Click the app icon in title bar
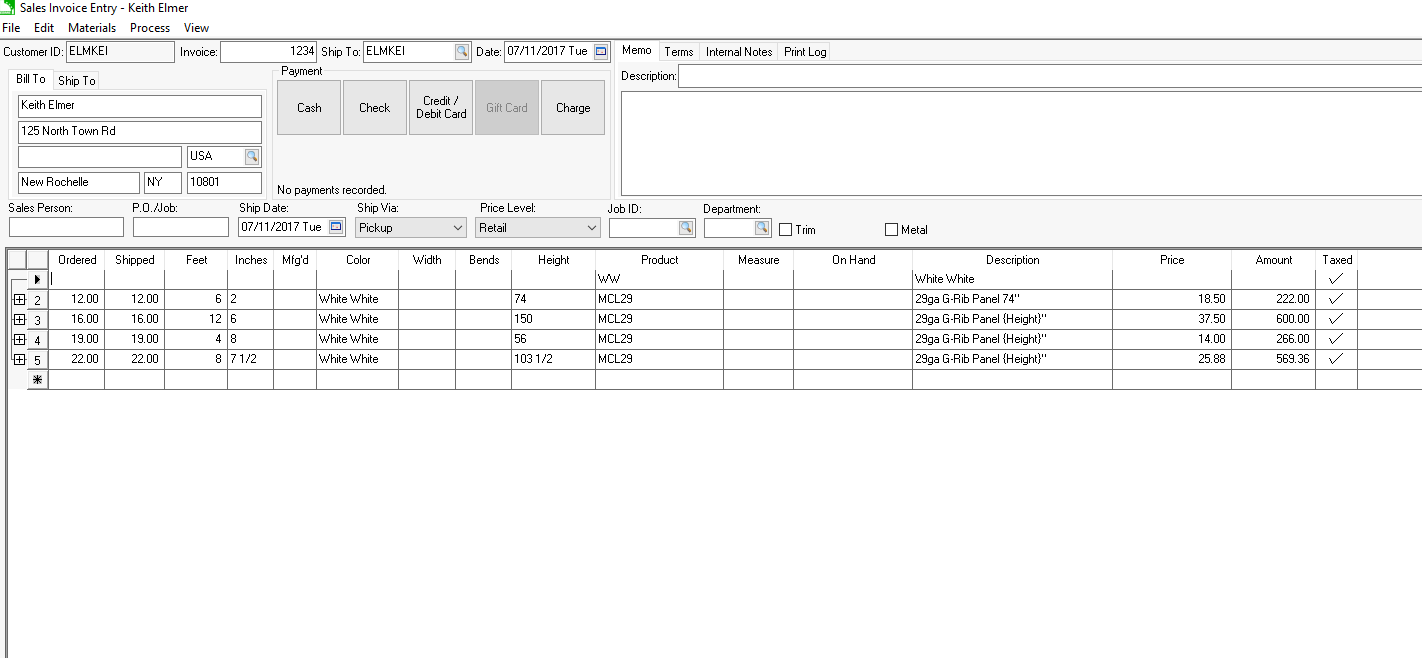The height and width of the screenshot is (658, 1422). [x=9, y=8]
